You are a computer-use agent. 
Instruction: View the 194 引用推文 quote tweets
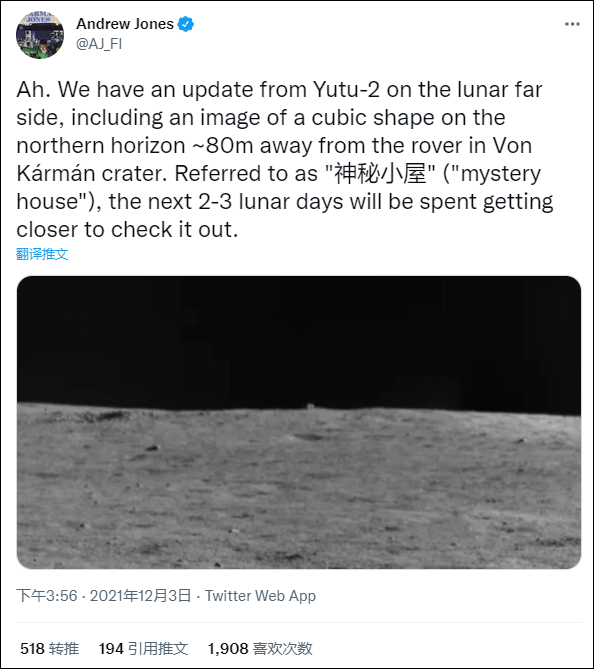(x=143, y=649)
